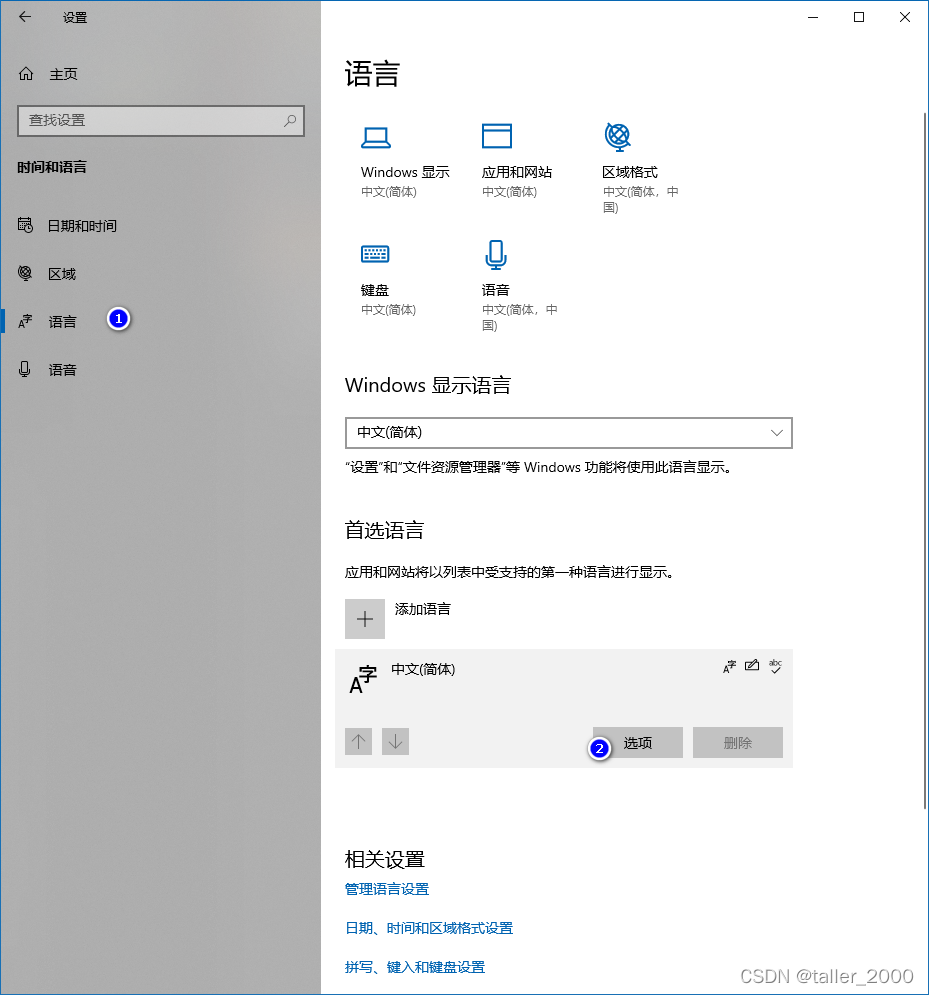Image resolution: width=929 pixels, height=995 pixels.
Task: Open the 键盘 tile label
Action: (374, 290)
